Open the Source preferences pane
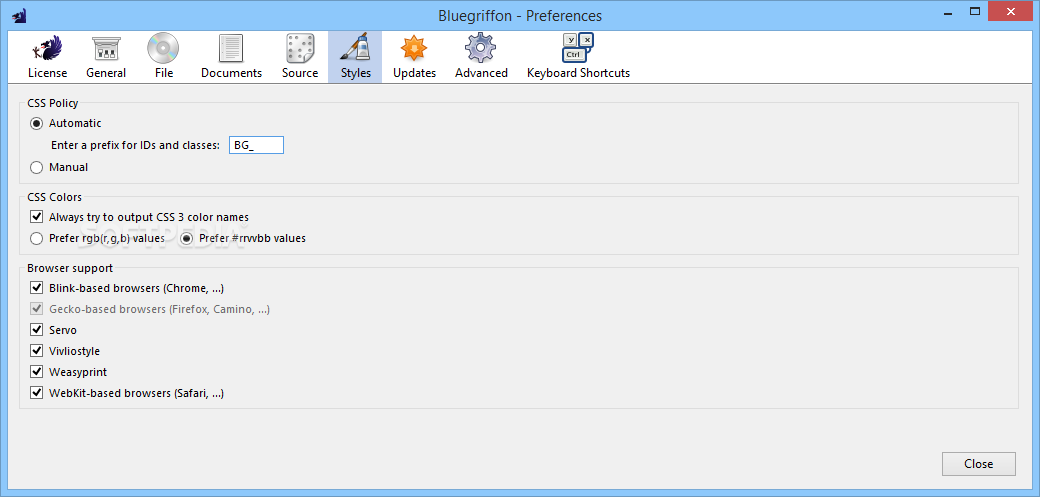This screenshot has width=1040, height=497. [300, 56]
